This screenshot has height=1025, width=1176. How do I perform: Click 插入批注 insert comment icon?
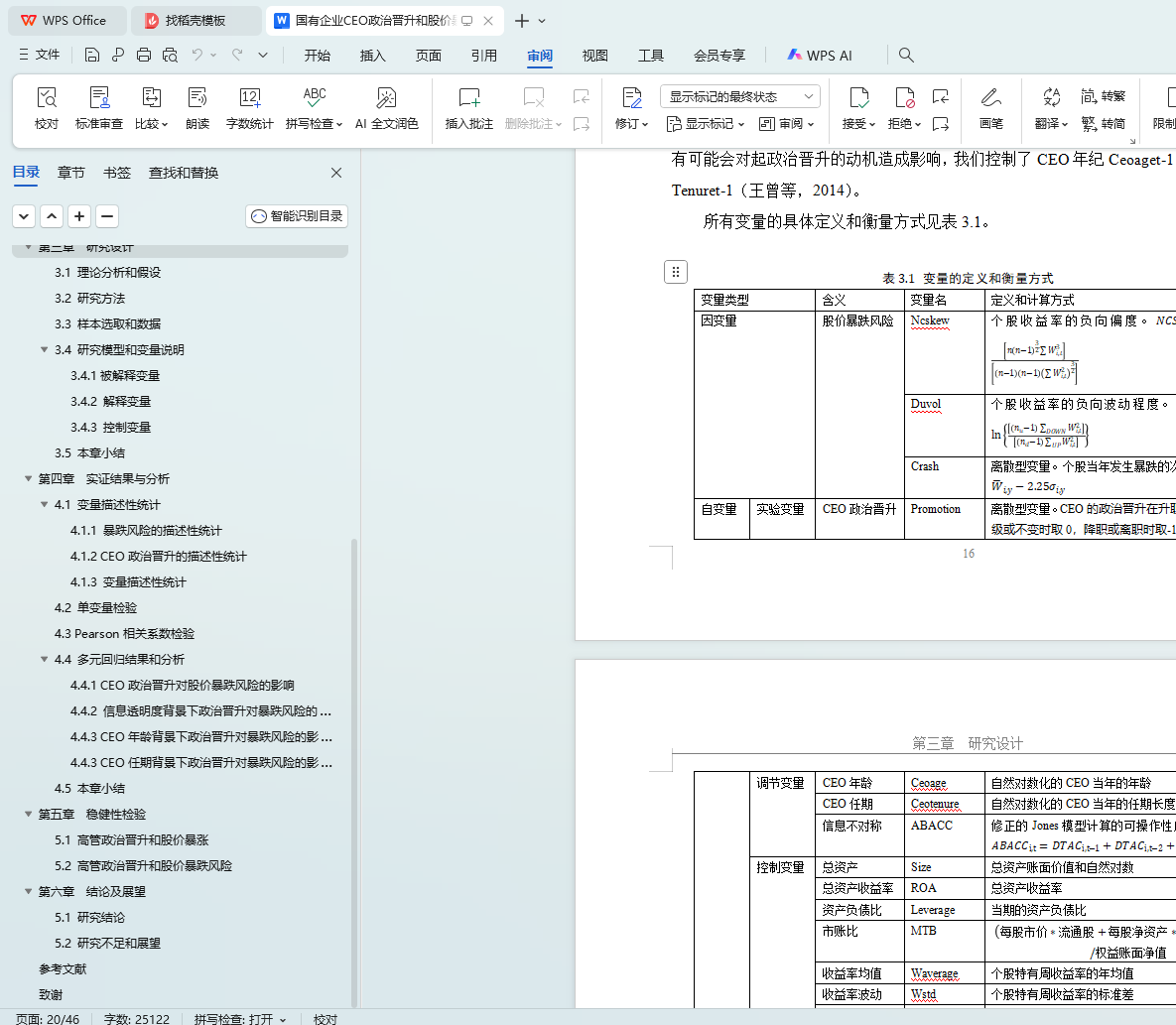(x=468, y=108)
